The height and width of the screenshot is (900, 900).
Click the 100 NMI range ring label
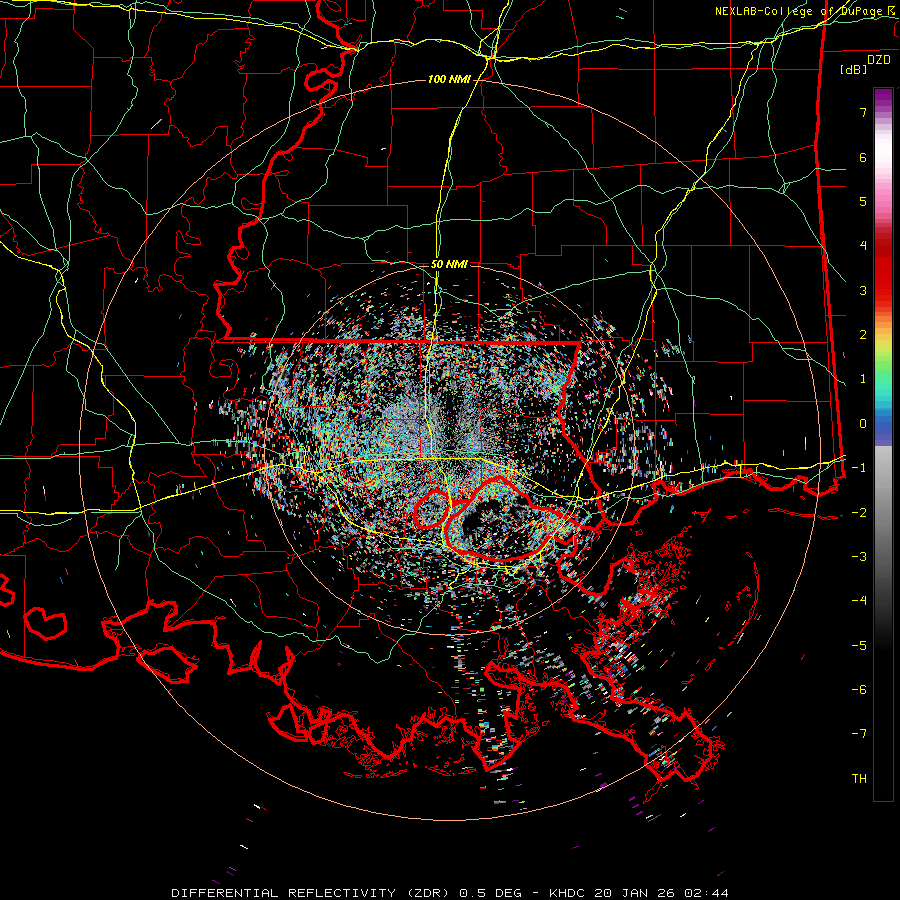tap(449, 79)
